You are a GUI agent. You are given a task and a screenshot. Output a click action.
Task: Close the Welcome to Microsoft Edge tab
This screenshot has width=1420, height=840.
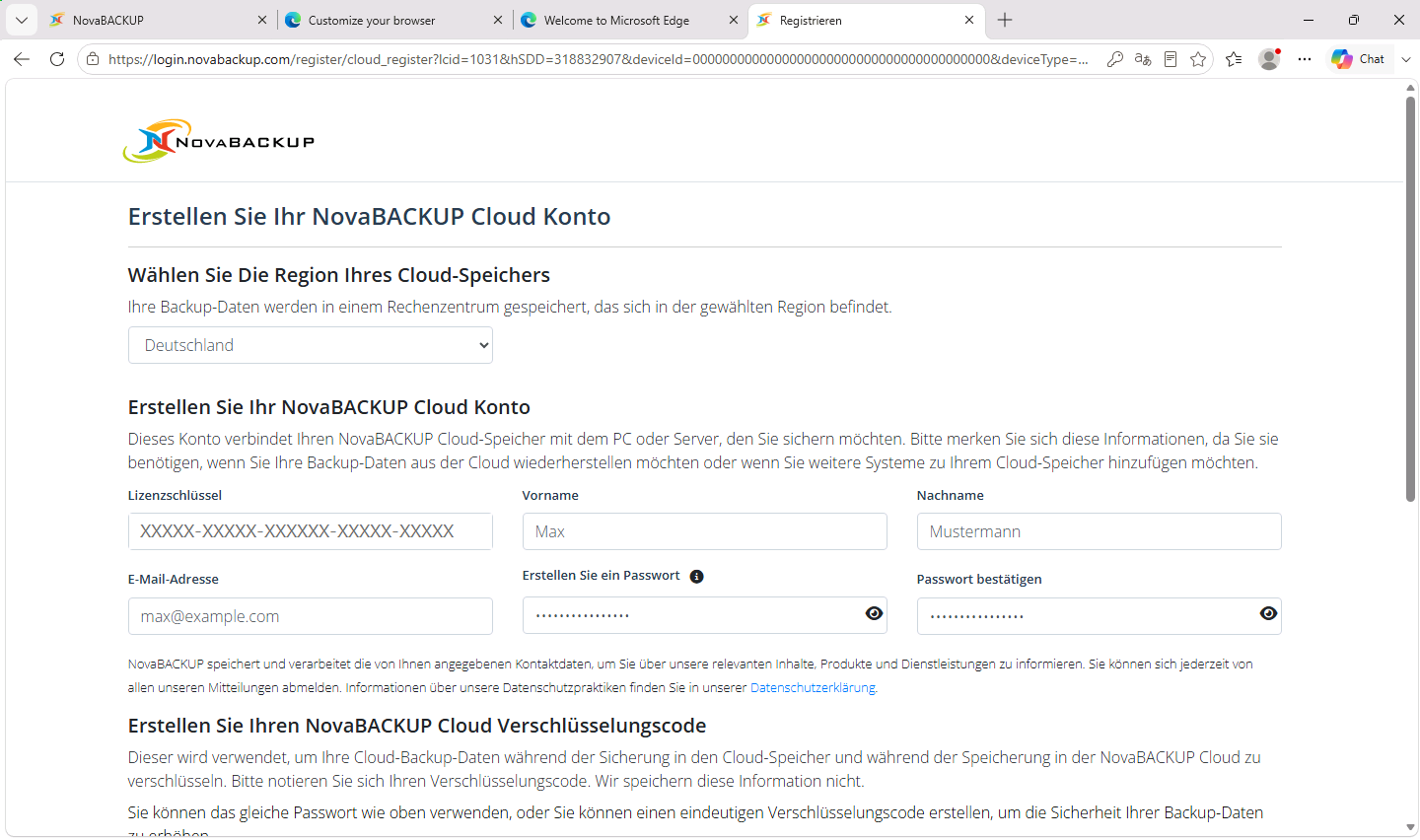tap(734, 20)
